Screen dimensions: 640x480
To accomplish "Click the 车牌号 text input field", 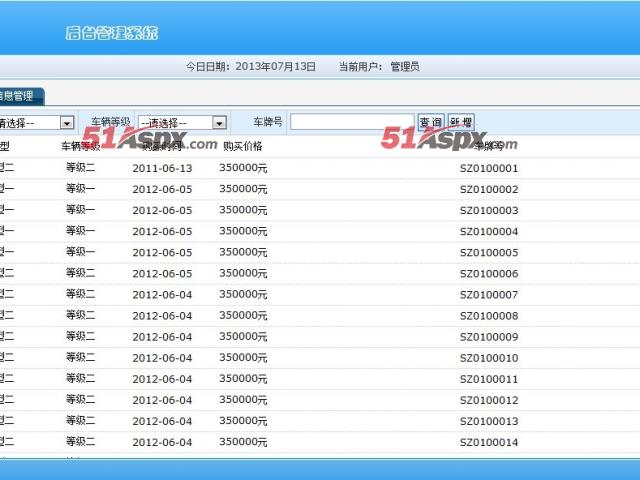I will [x=352, y=122].
